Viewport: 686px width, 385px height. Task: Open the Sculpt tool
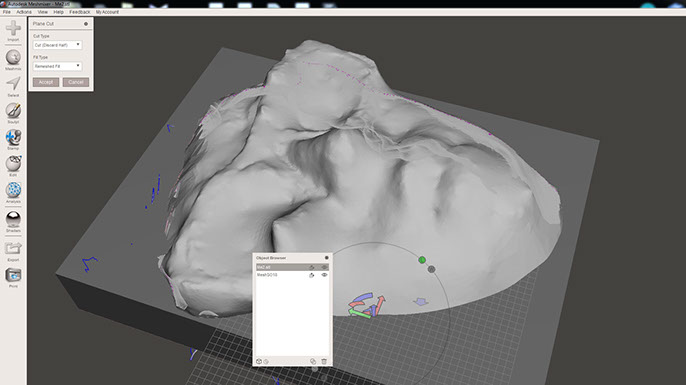click(13, 113)
